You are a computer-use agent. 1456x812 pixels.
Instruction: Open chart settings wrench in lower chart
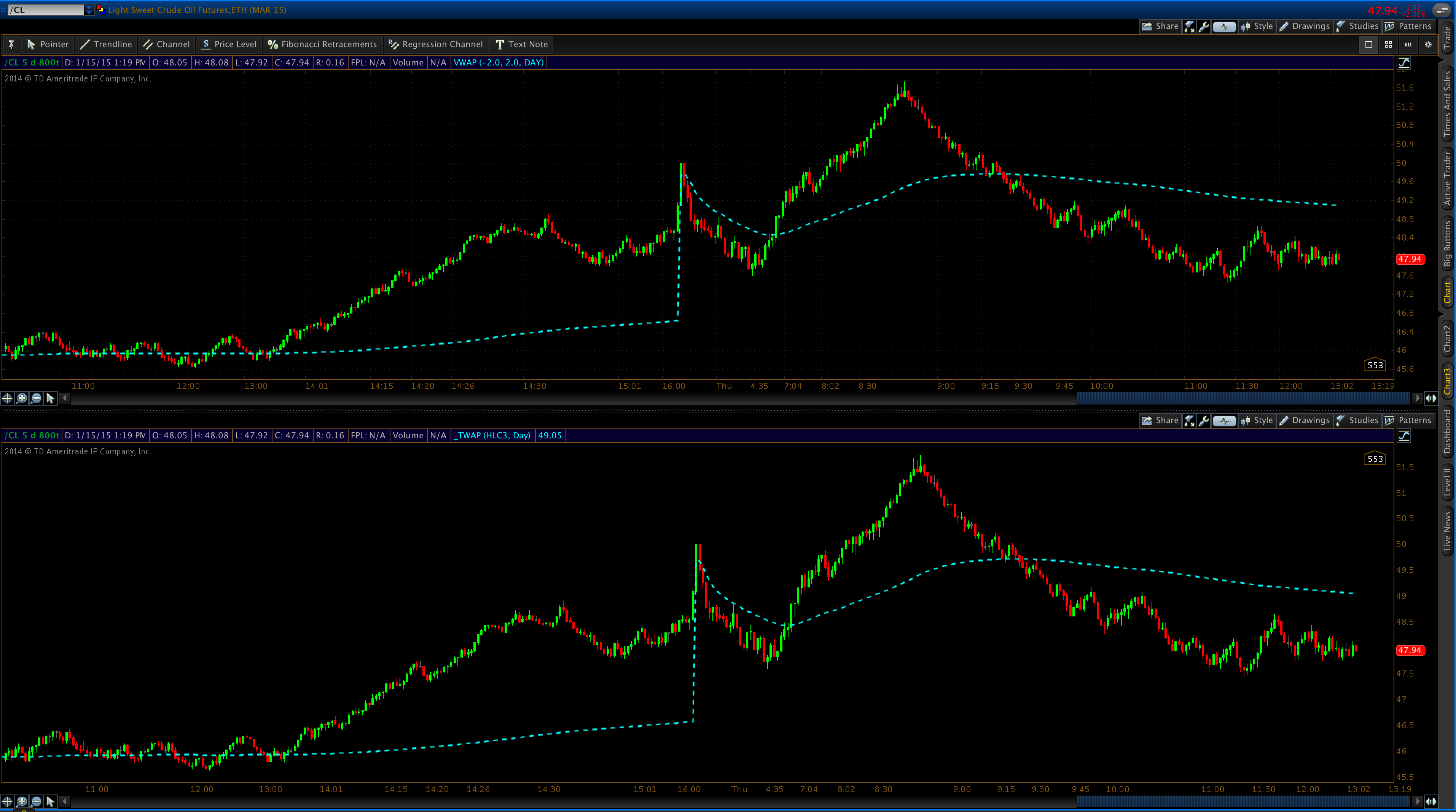tap(1203, 420)
